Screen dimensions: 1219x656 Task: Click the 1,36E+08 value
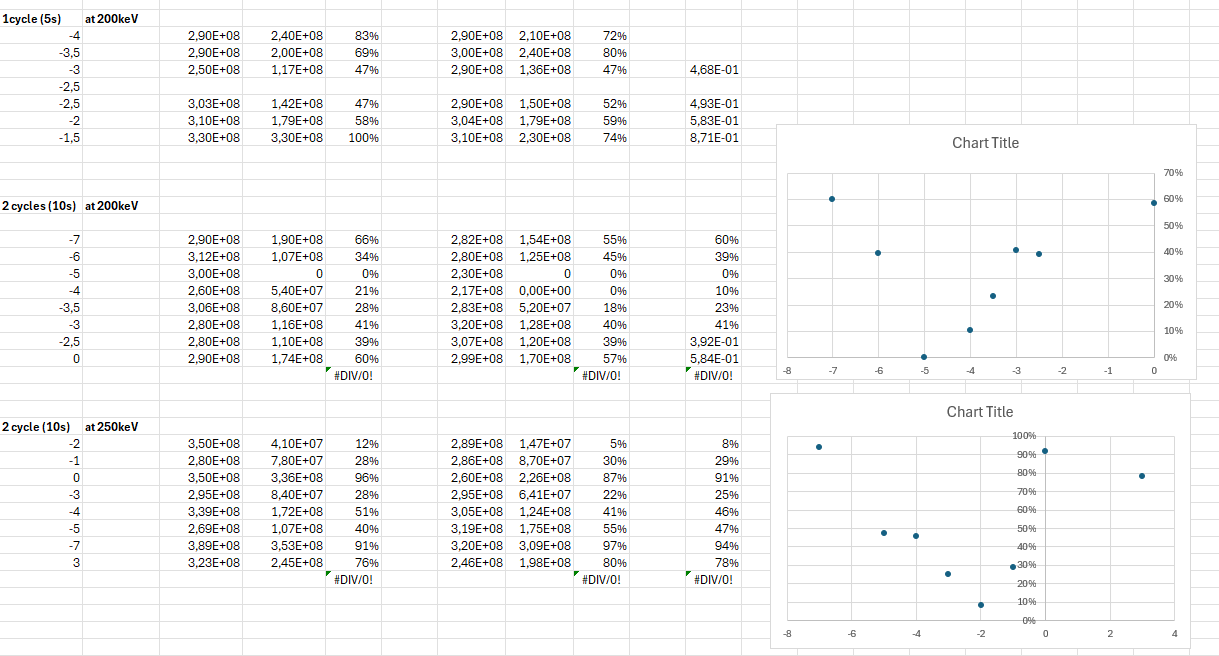(x=540, y=70)
